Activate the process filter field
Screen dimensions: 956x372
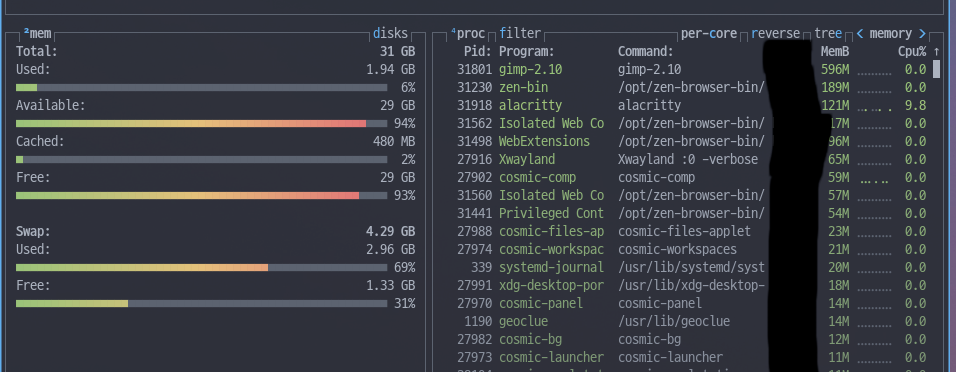[520, 34]
